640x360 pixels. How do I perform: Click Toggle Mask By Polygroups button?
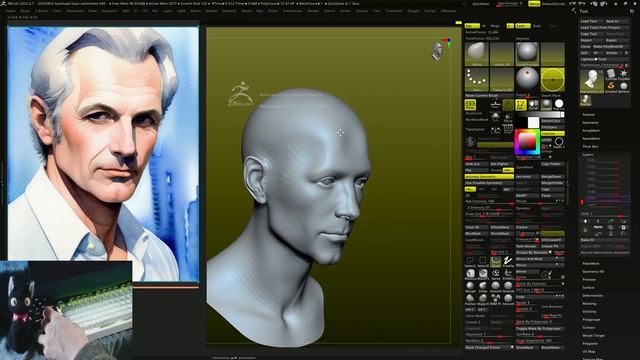[x=540, y=328]
